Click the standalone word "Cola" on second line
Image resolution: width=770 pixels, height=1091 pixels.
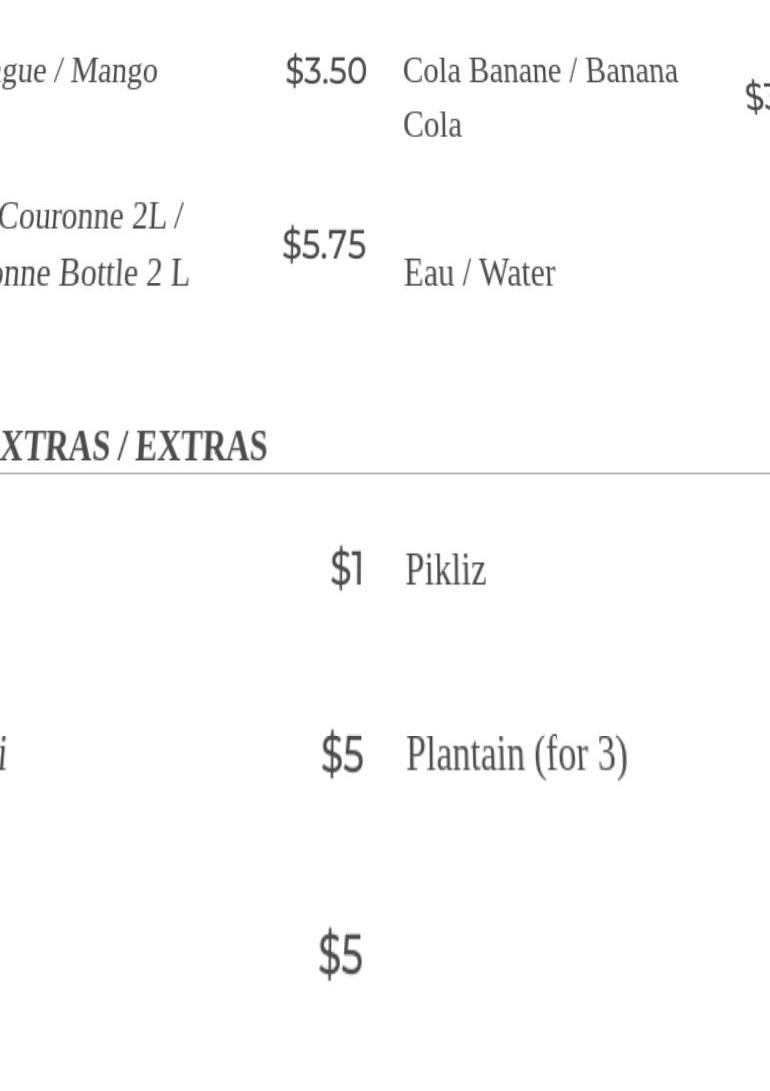point(432,125)
